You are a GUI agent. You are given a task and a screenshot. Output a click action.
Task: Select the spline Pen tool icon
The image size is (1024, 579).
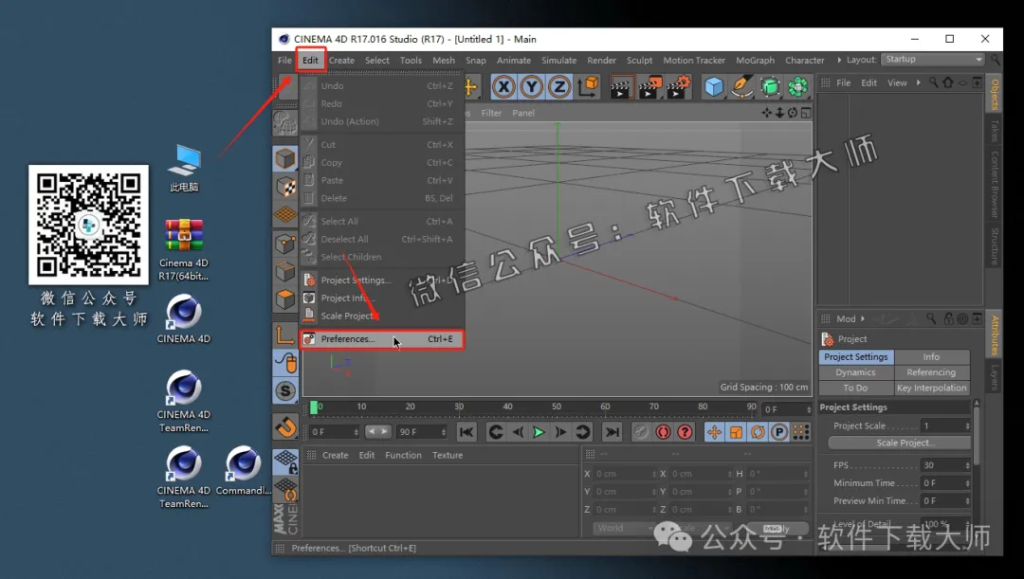click(x=741, y=88)
